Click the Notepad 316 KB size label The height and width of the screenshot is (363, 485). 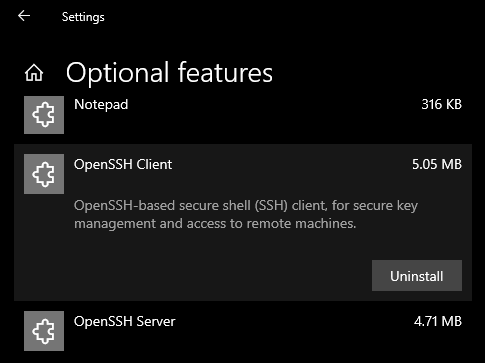click(441, 104)
